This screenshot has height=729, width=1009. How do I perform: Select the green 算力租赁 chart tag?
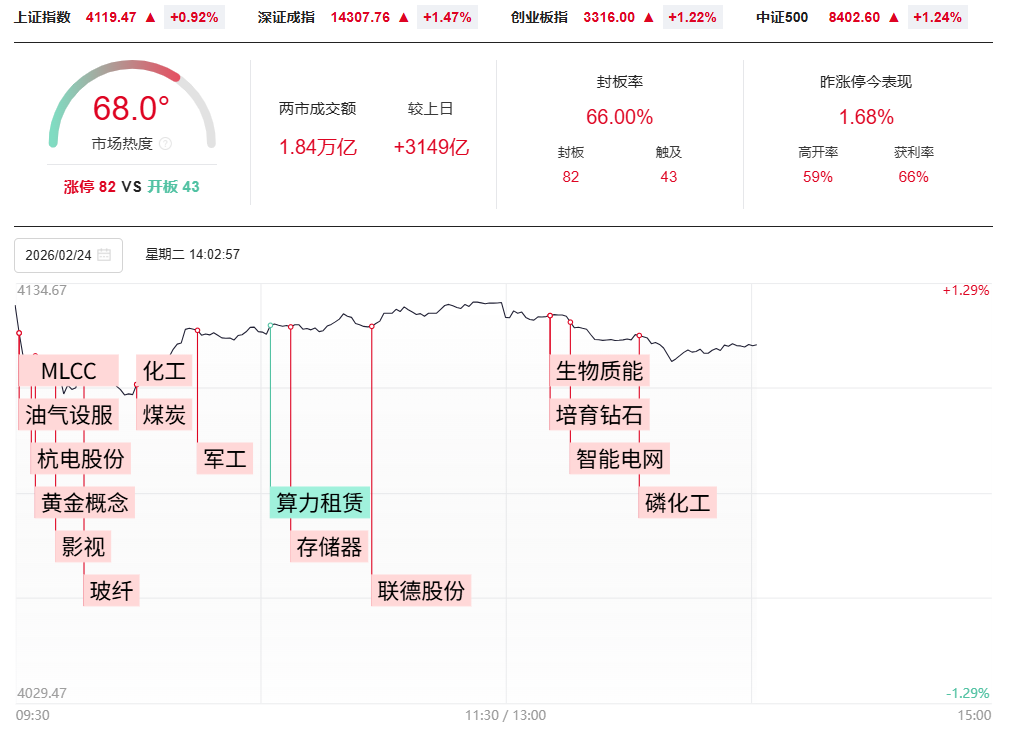320,502
